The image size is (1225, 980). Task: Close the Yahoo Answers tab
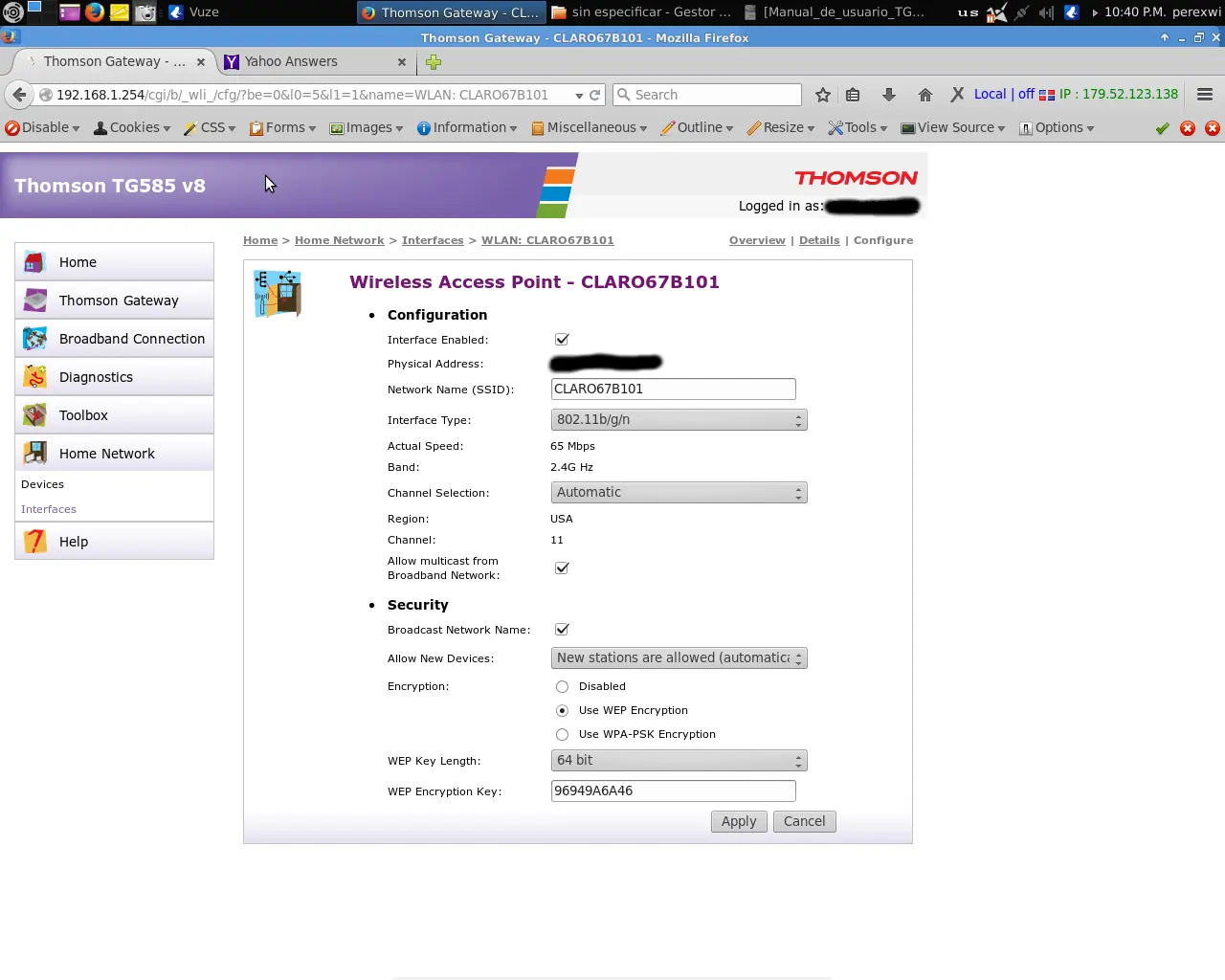click(x=402, y=62)
